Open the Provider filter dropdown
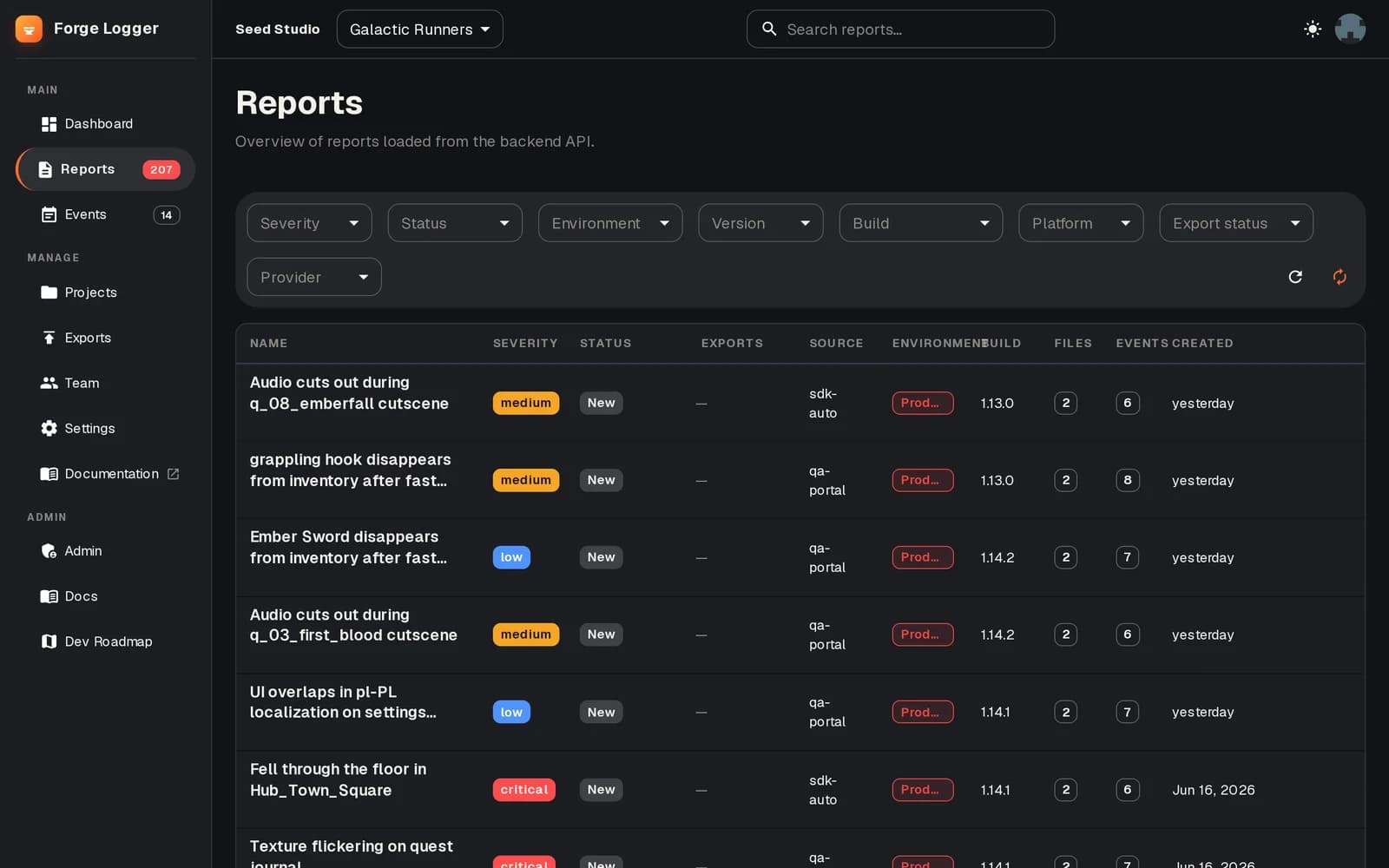Screen dimensions: 1389x868 click(314, 277)
